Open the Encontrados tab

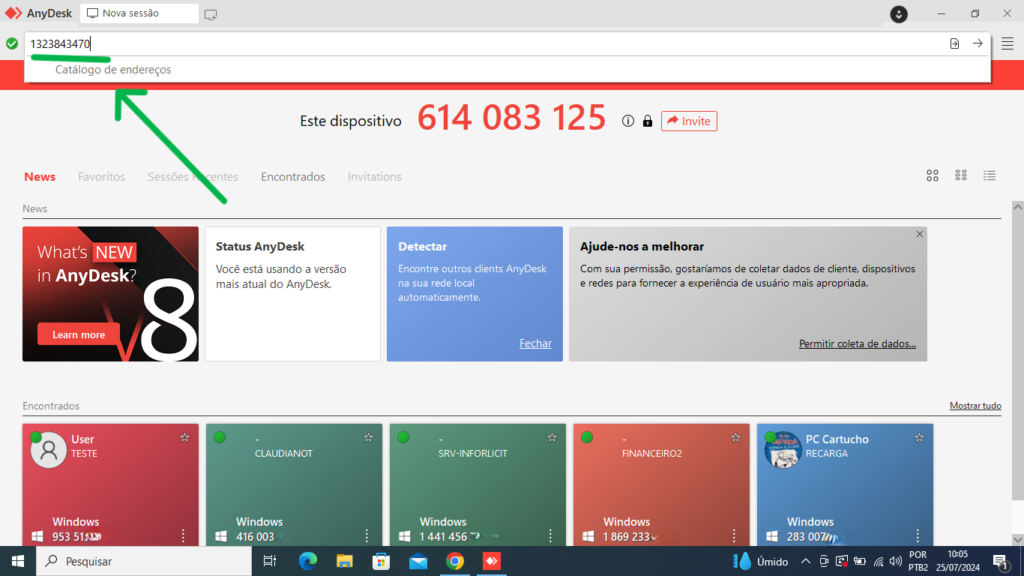pyautogui.click(x=293, y=176)
